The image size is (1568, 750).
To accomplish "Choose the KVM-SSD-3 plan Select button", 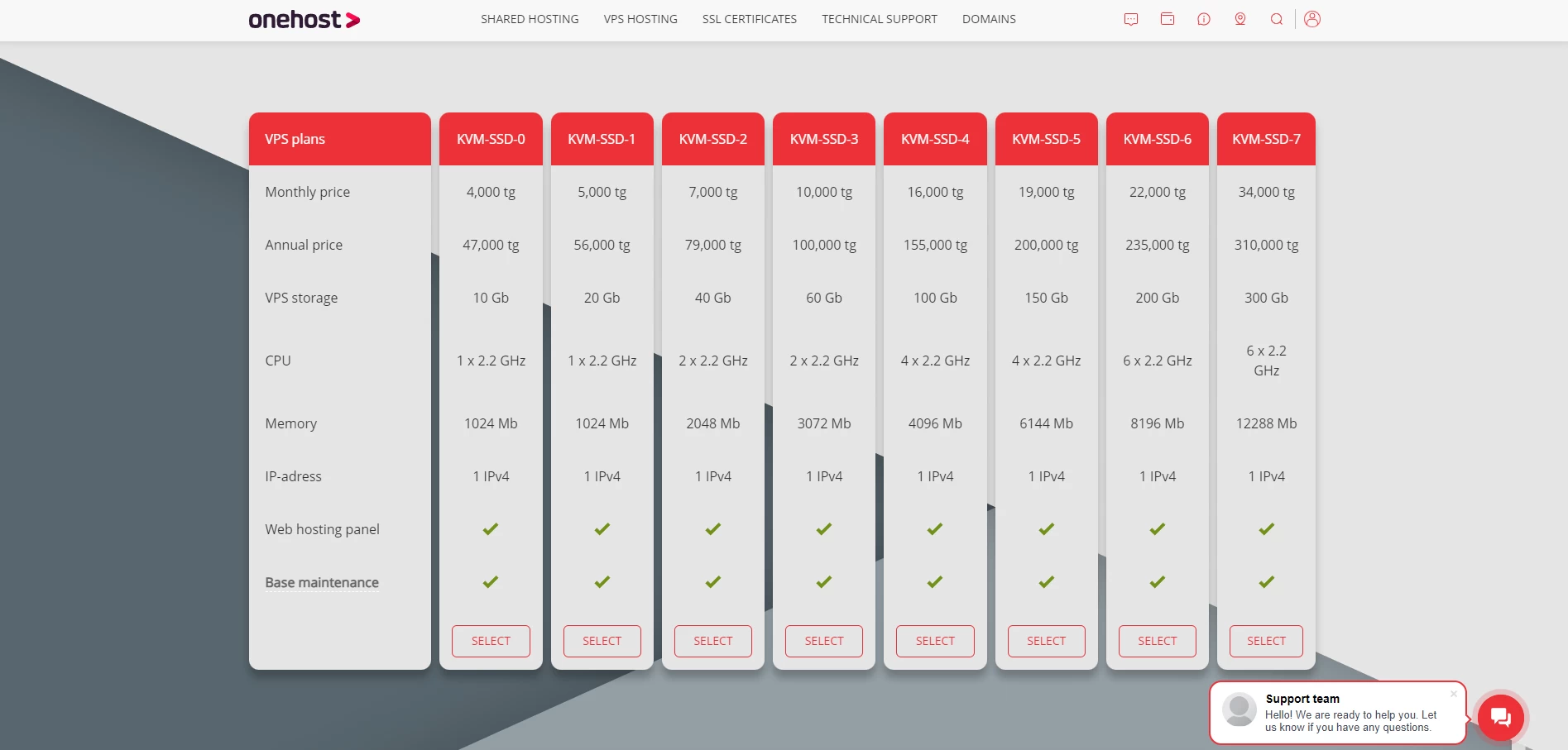I will coord(824,641).
